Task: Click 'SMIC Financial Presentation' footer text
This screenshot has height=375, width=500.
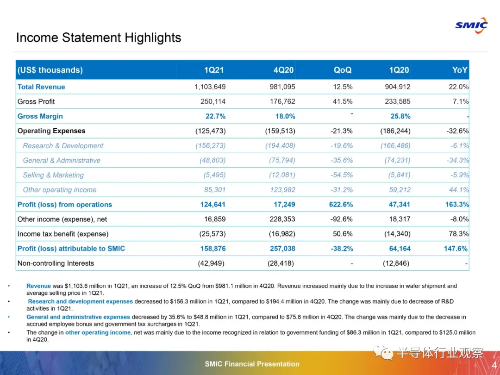Action: 252,364
